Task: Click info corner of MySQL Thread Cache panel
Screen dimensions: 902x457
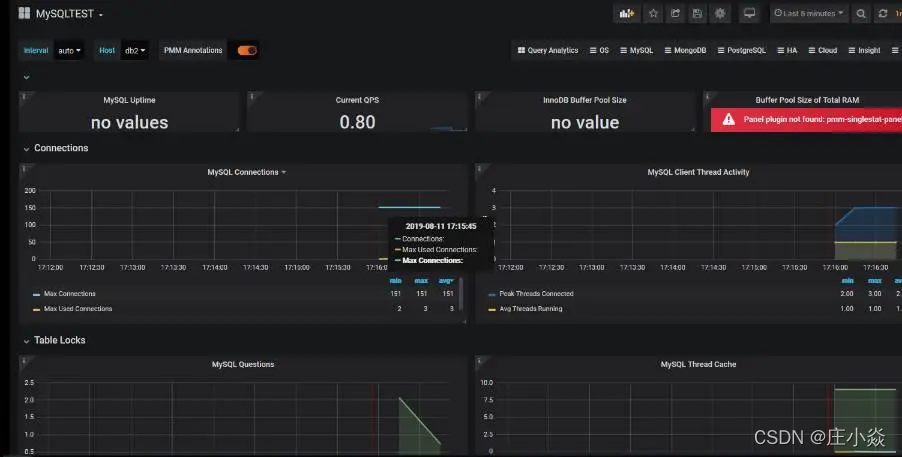Action: [479, 360]
